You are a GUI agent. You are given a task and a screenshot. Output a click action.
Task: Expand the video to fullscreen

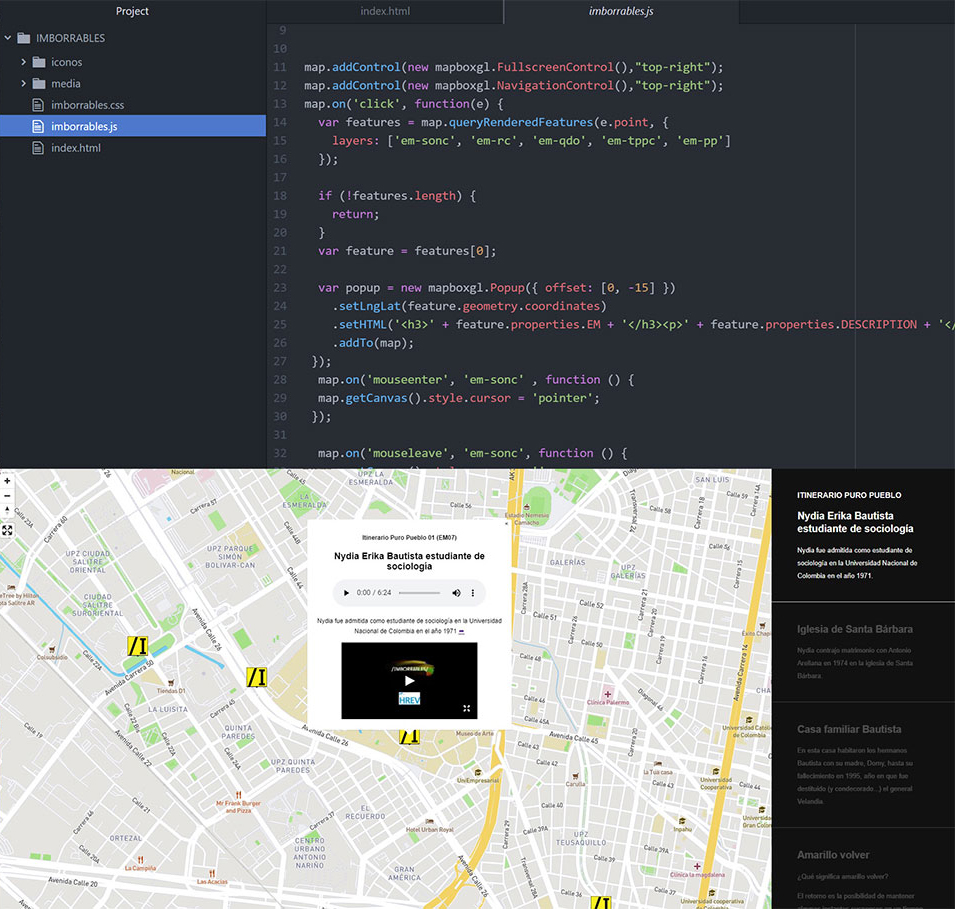[466, 708]
